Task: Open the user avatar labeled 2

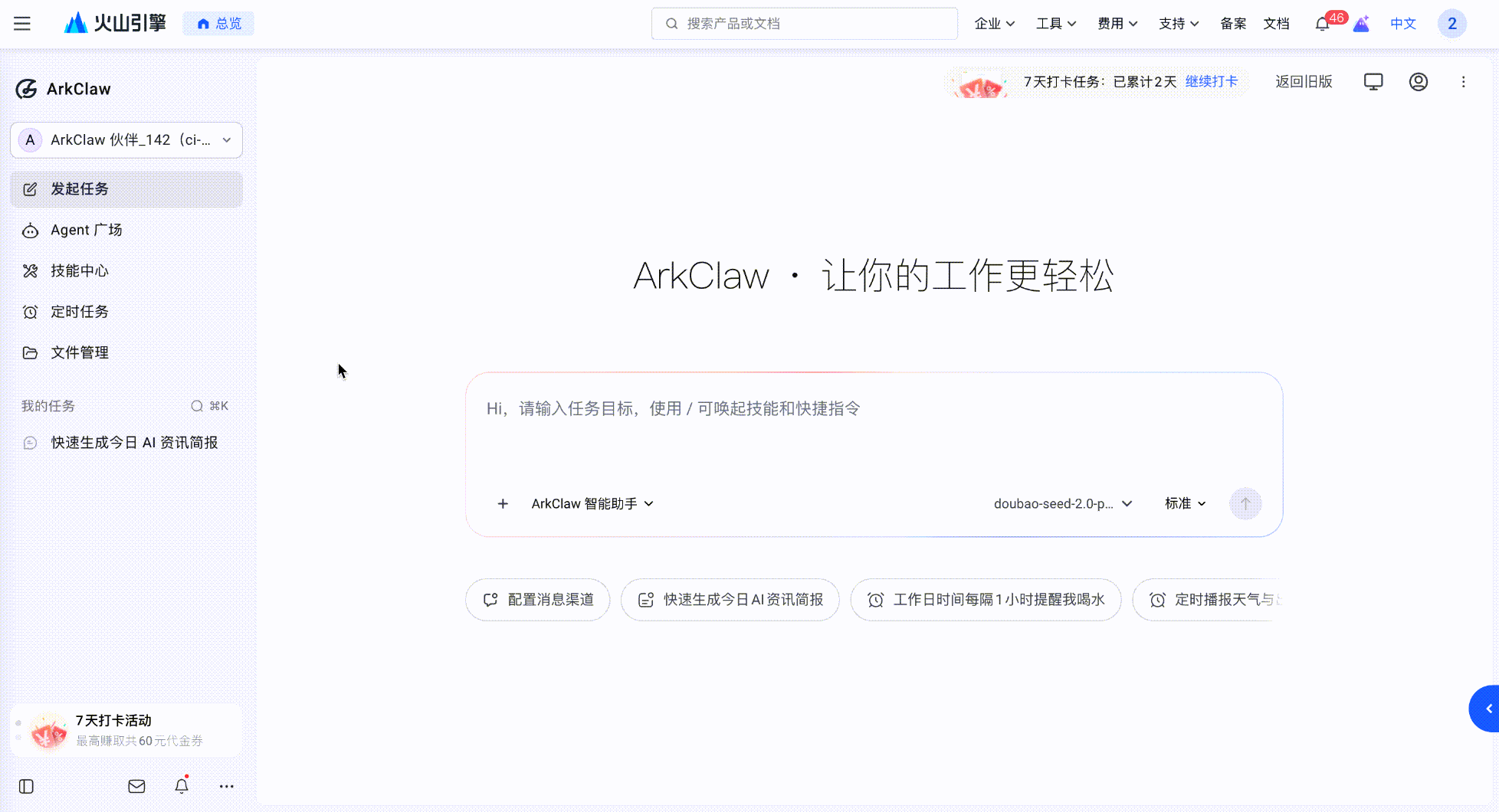Action: (x=1451, y=24)
